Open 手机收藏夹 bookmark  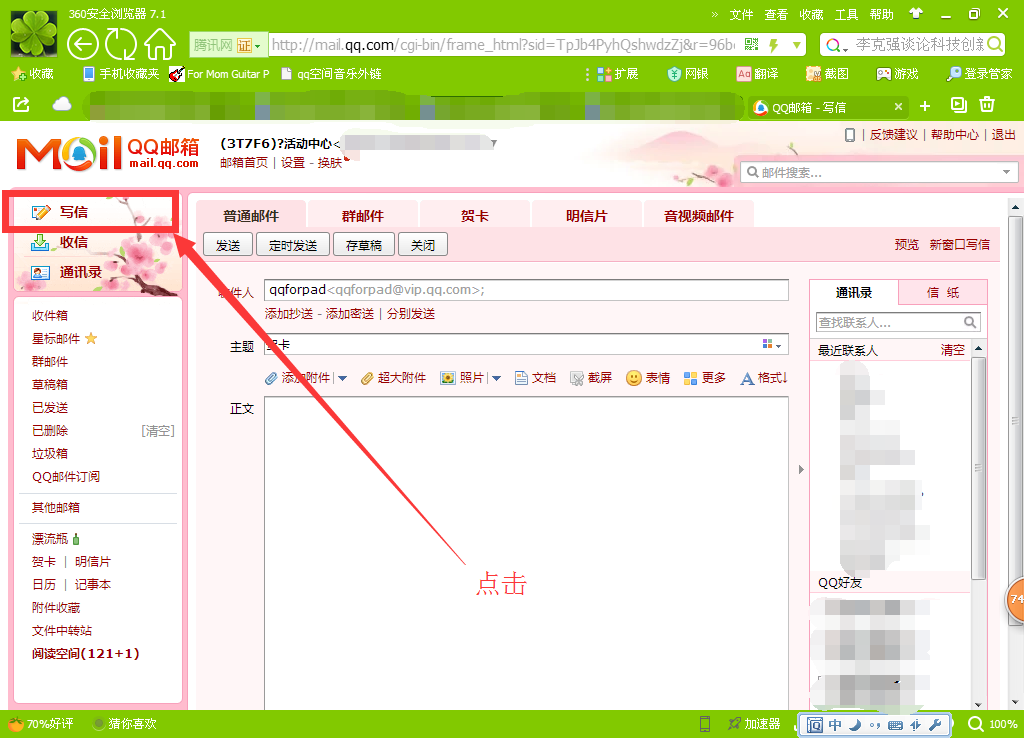(x=121, y=74)
